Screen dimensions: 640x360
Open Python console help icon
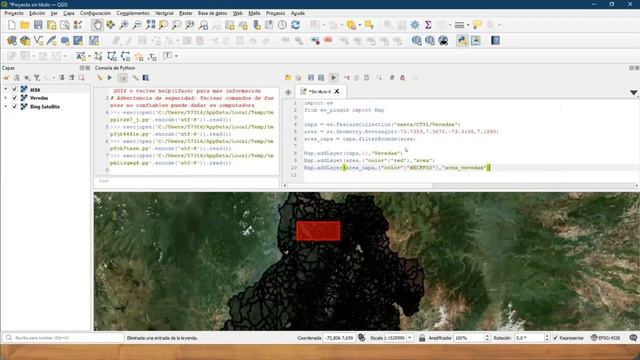tap(146, 78)
